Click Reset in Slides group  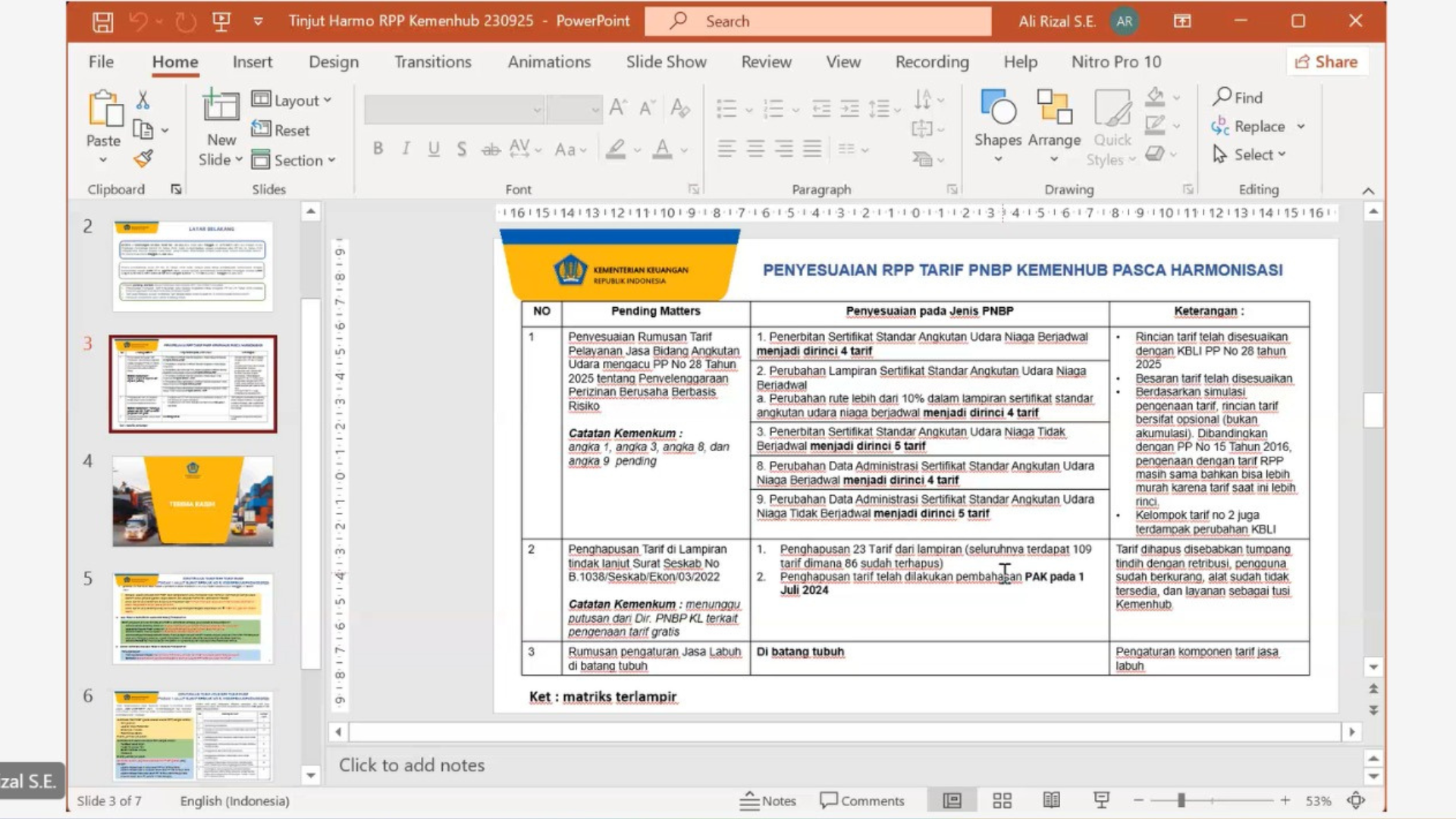coord(281,130)
